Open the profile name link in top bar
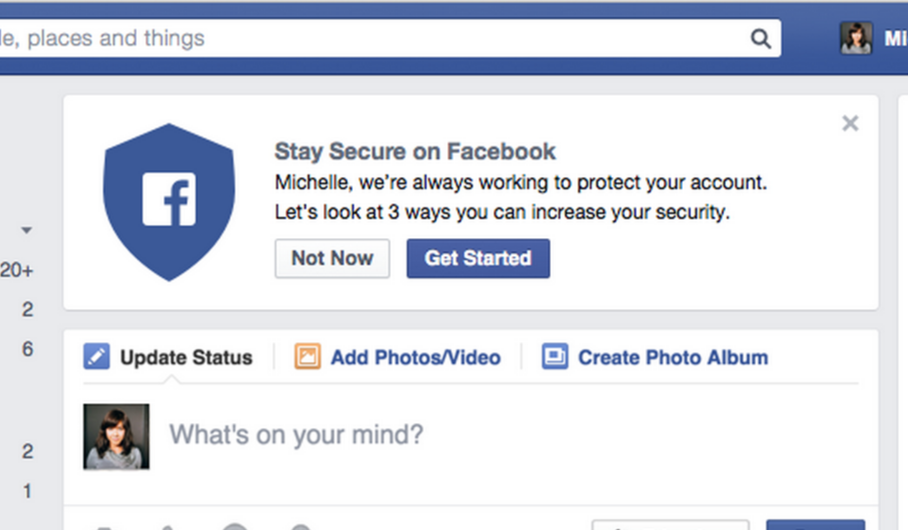The height and width of the screenshot is (530, 908). click(x=896, y=38)
